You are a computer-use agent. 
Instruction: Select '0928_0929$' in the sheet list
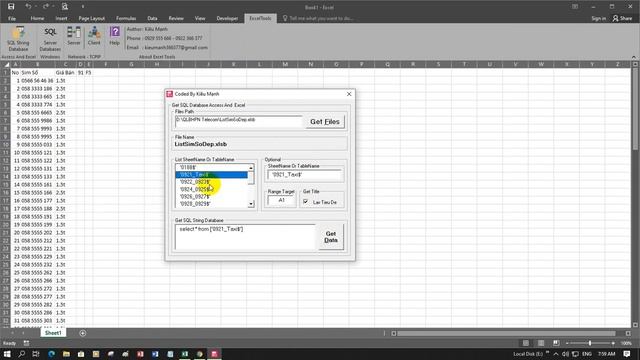pos(211,204)
